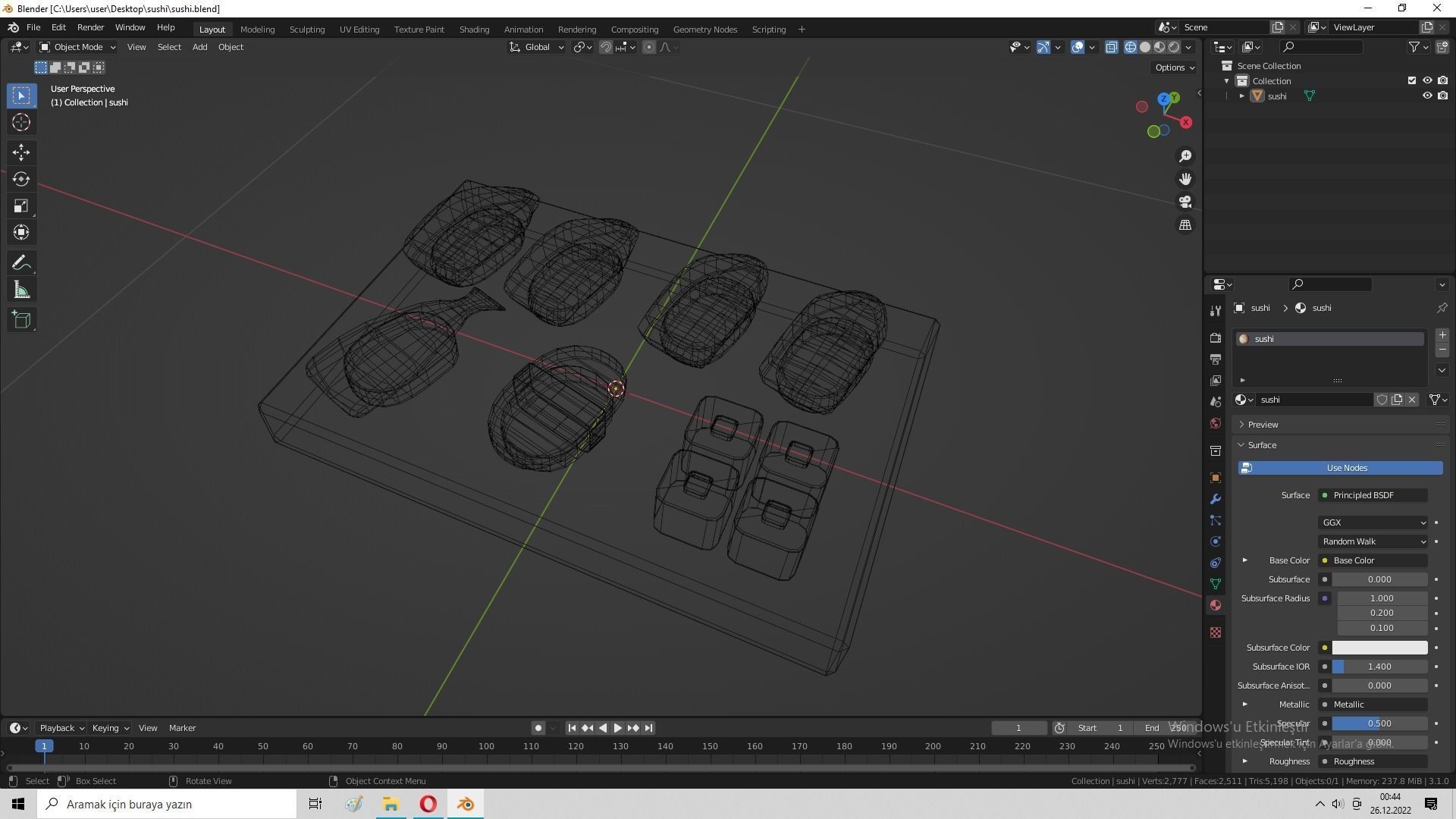Toggle camera view in the viewport
Screen dimensions: 1456x819
1185,202
